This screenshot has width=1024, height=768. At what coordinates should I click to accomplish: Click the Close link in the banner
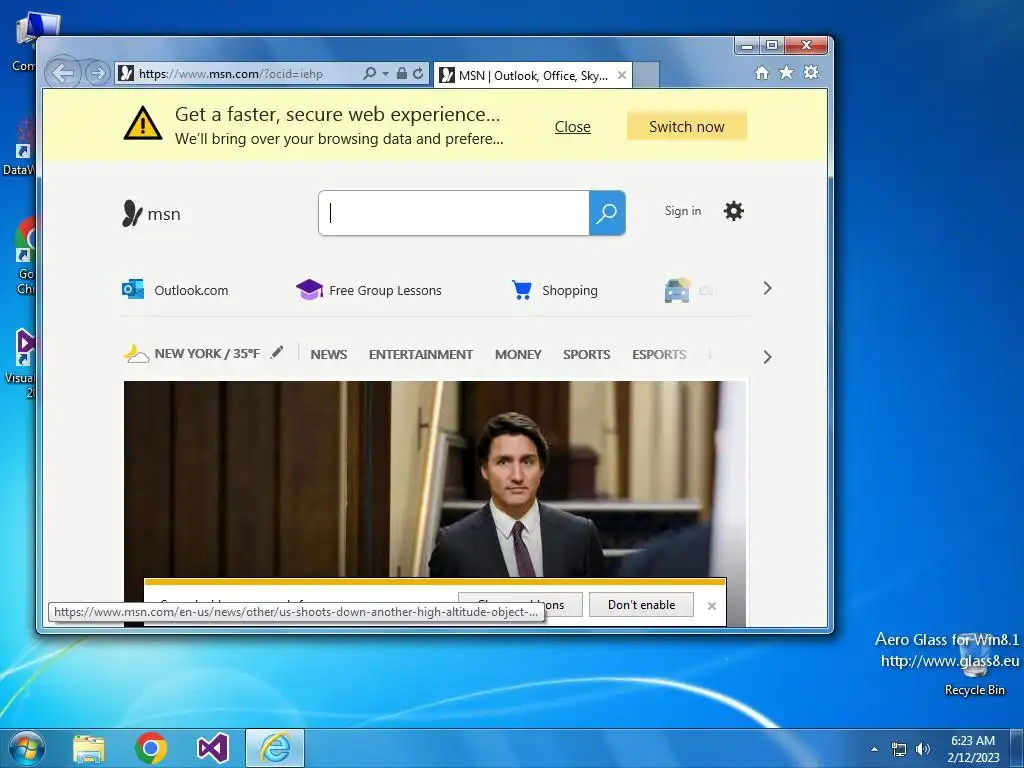(573, 127)
